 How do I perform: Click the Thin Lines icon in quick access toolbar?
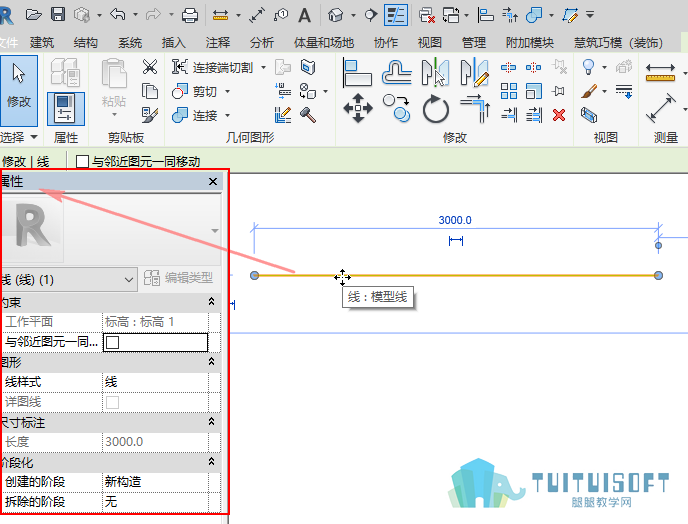pyautogui.click(x=396, y=15)
